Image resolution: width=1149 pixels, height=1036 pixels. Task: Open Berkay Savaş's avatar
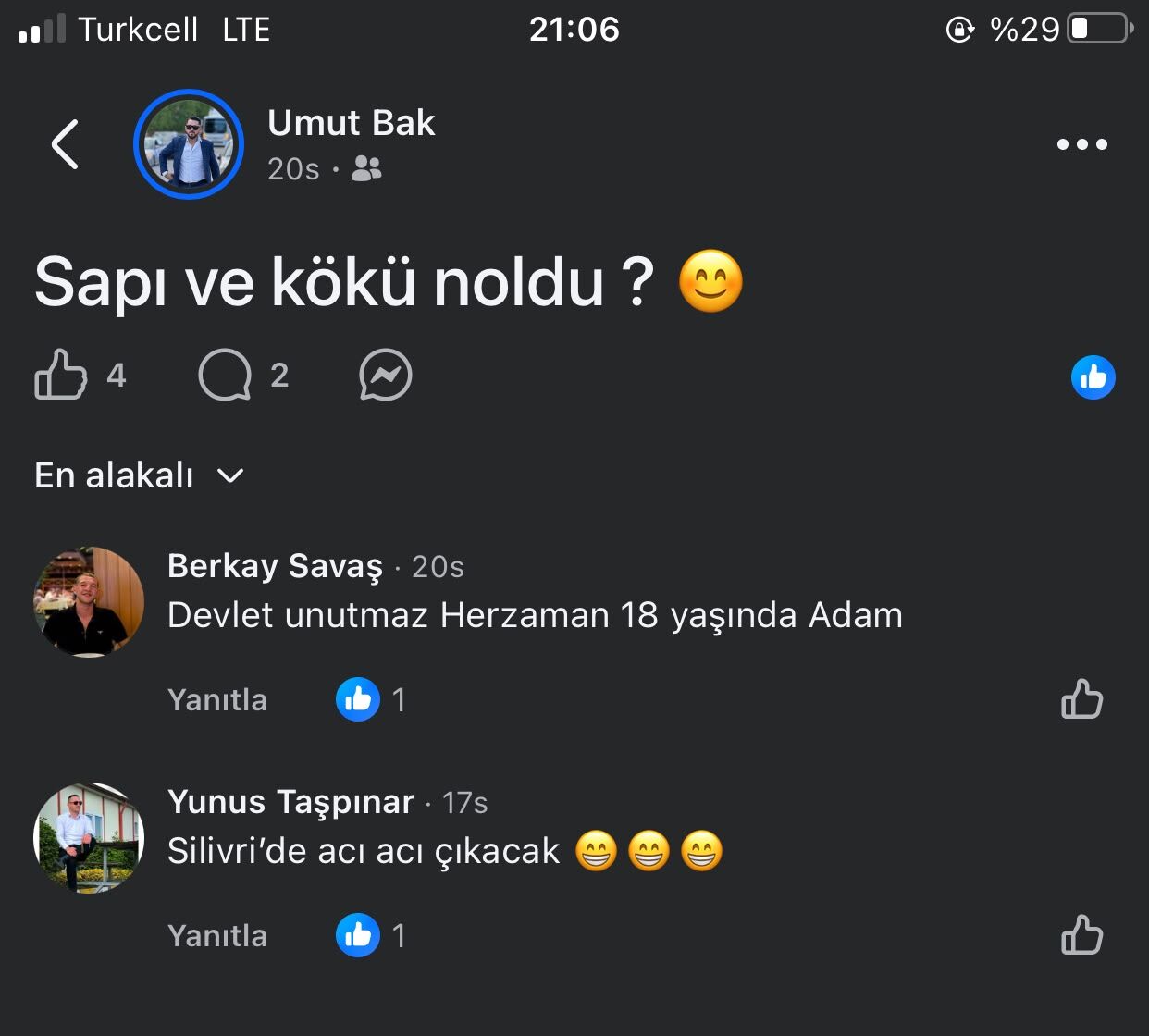pos(89,602)
